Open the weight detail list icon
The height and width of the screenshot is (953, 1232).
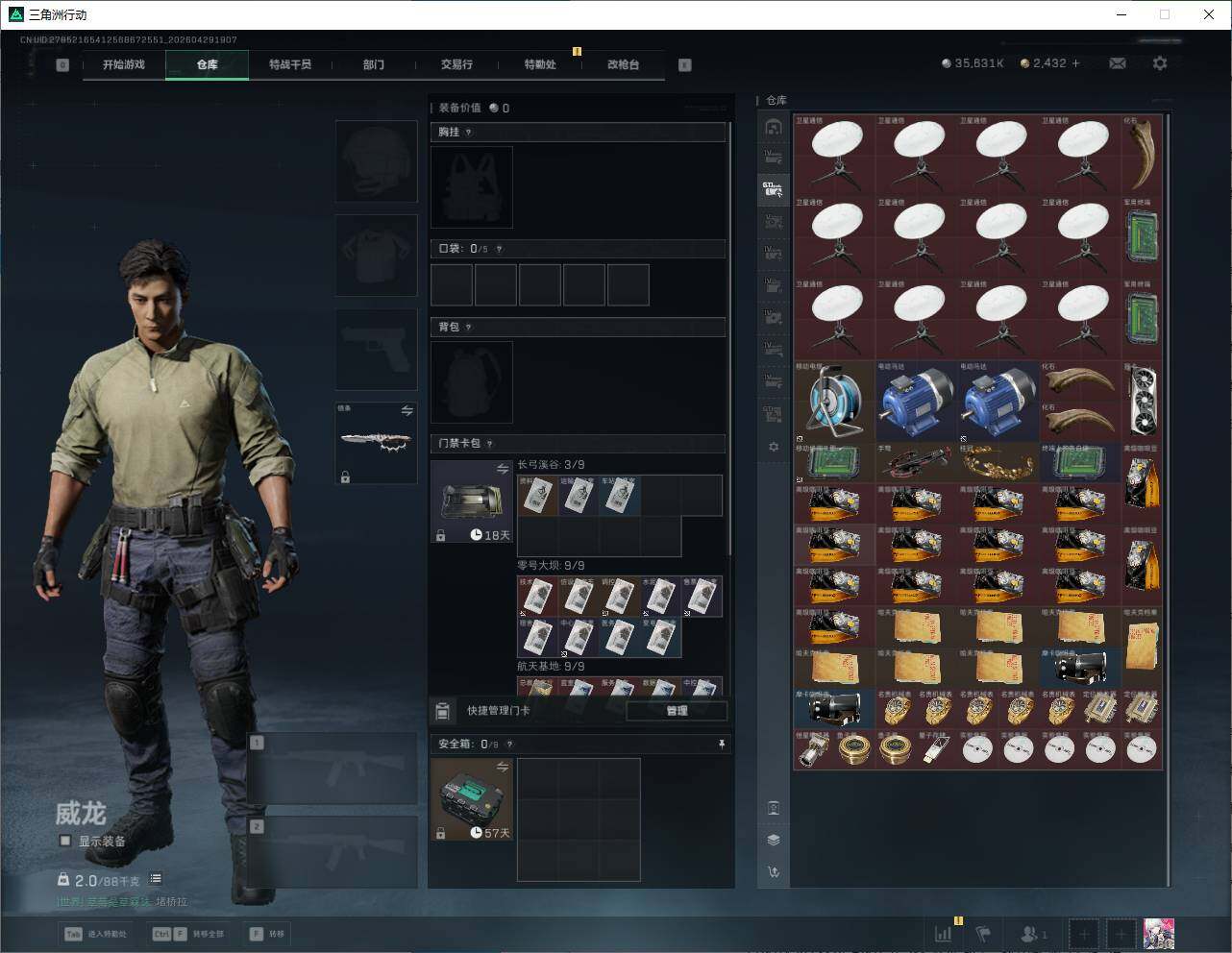(156, 879)
